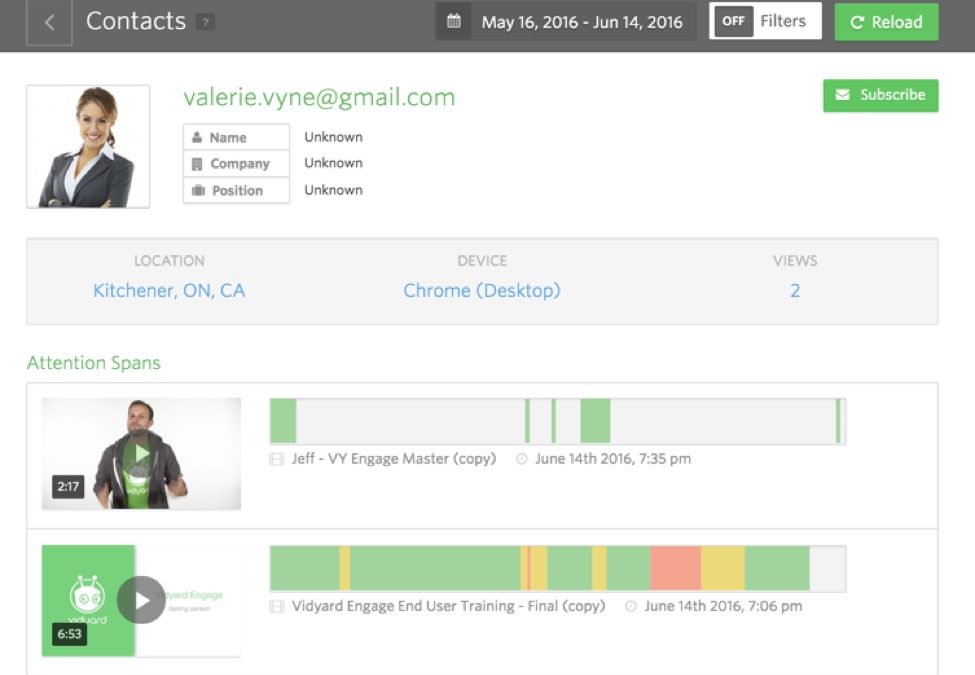
Task: Click the Contacts page title
Action: point(136,21)
